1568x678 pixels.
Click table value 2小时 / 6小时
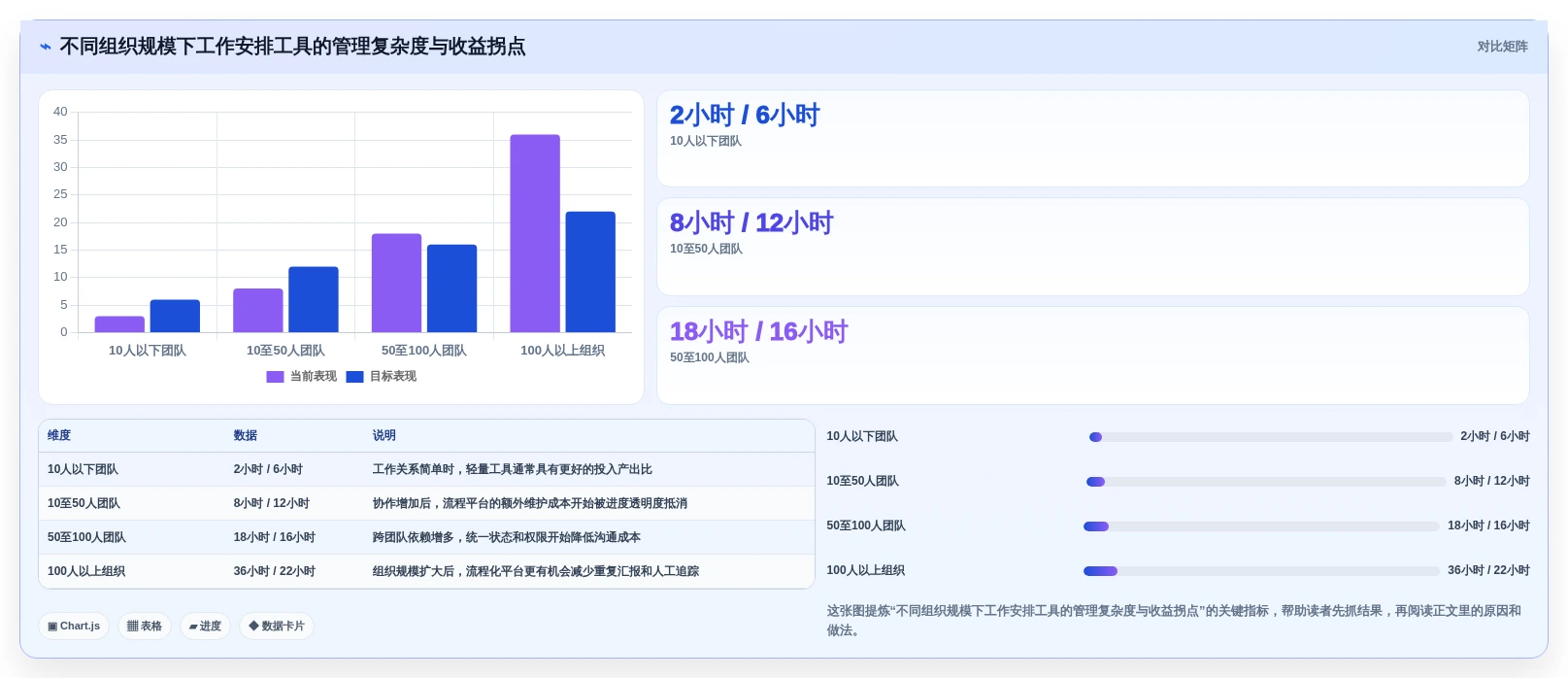click(x=268, y=470)
